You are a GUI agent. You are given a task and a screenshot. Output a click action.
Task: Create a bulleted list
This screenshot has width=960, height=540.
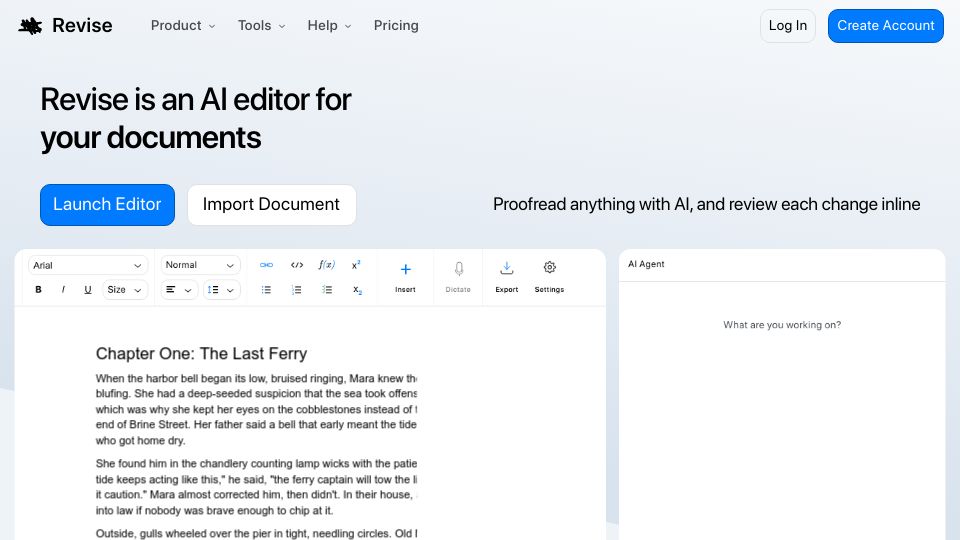coord(266,290)
